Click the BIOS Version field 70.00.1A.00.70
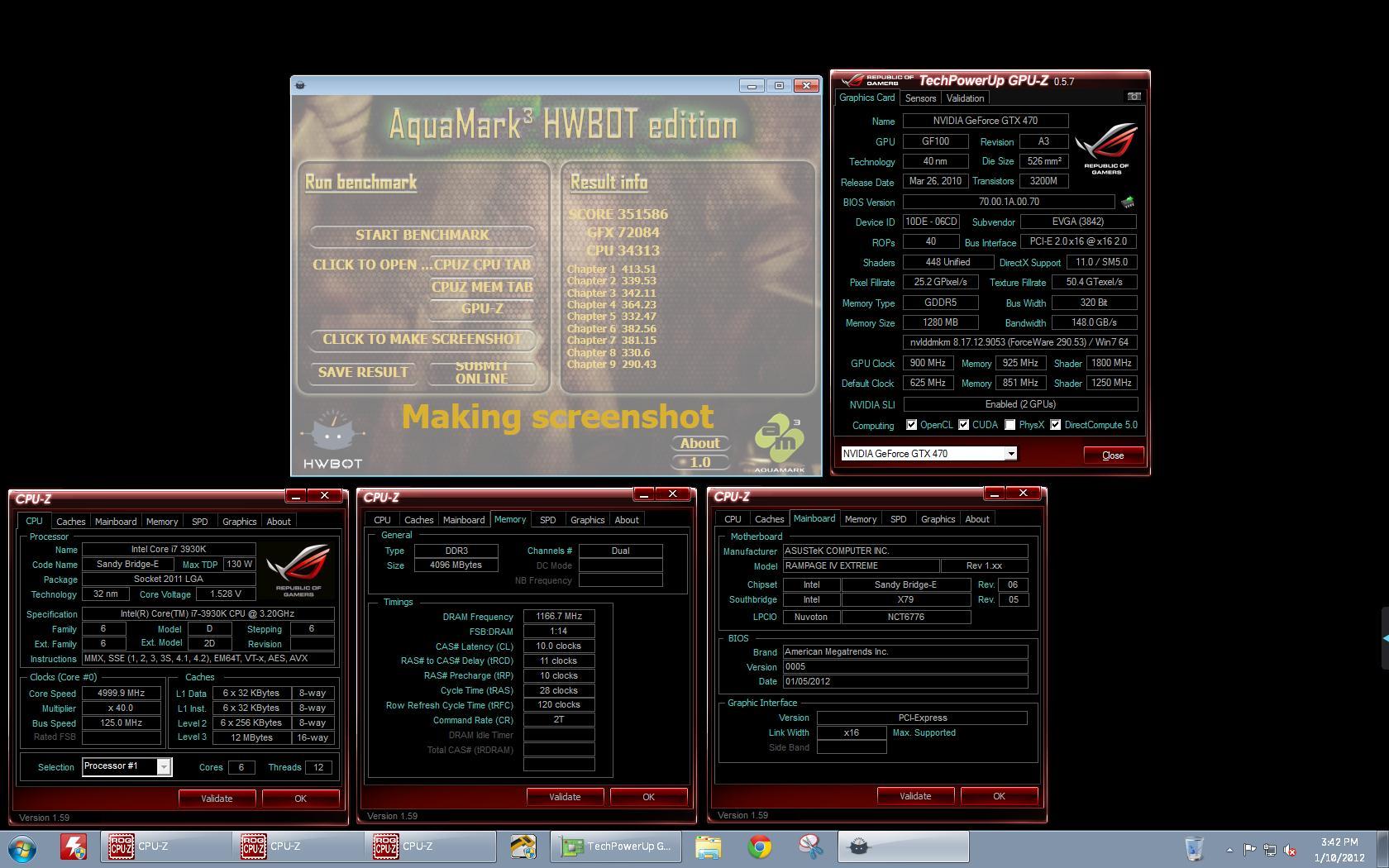1389x868 pixels. pos(1009,202)
